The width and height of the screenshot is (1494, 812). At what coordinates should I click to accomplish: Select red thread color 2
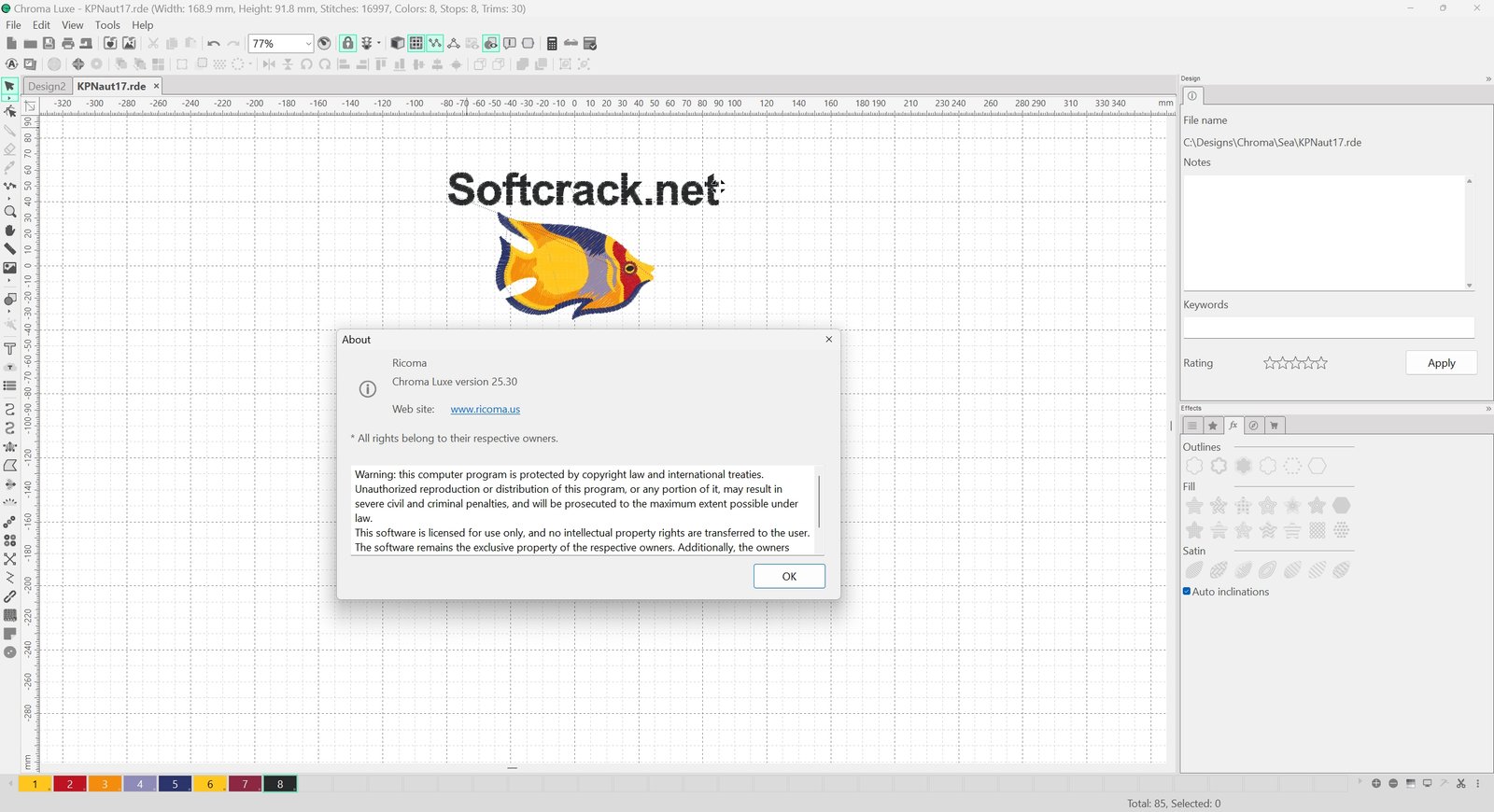[x=70, y=784]
